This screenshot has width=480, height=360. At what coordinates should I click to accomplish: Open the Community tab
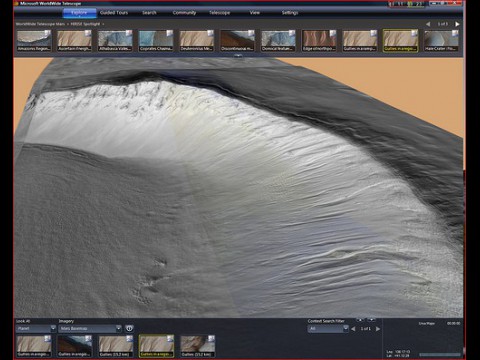pos(184,13)
